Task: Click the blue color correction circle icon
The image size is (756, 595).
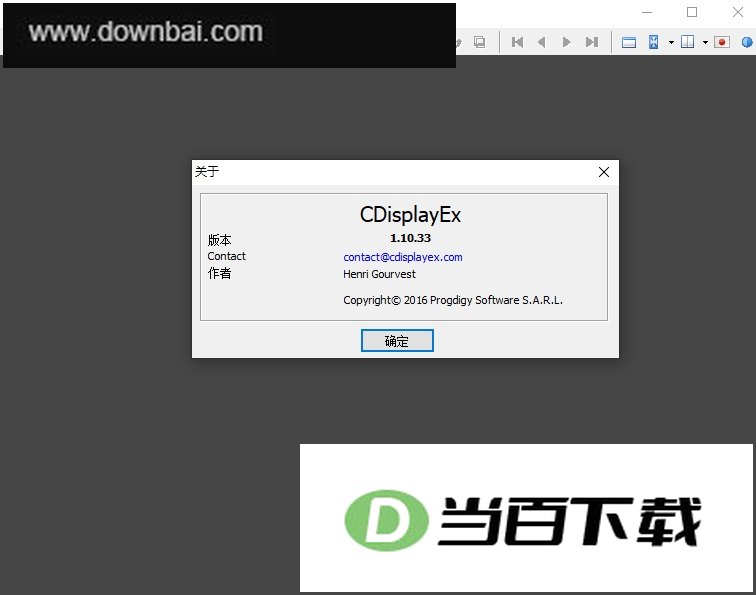Action: [x=747, y=42]
